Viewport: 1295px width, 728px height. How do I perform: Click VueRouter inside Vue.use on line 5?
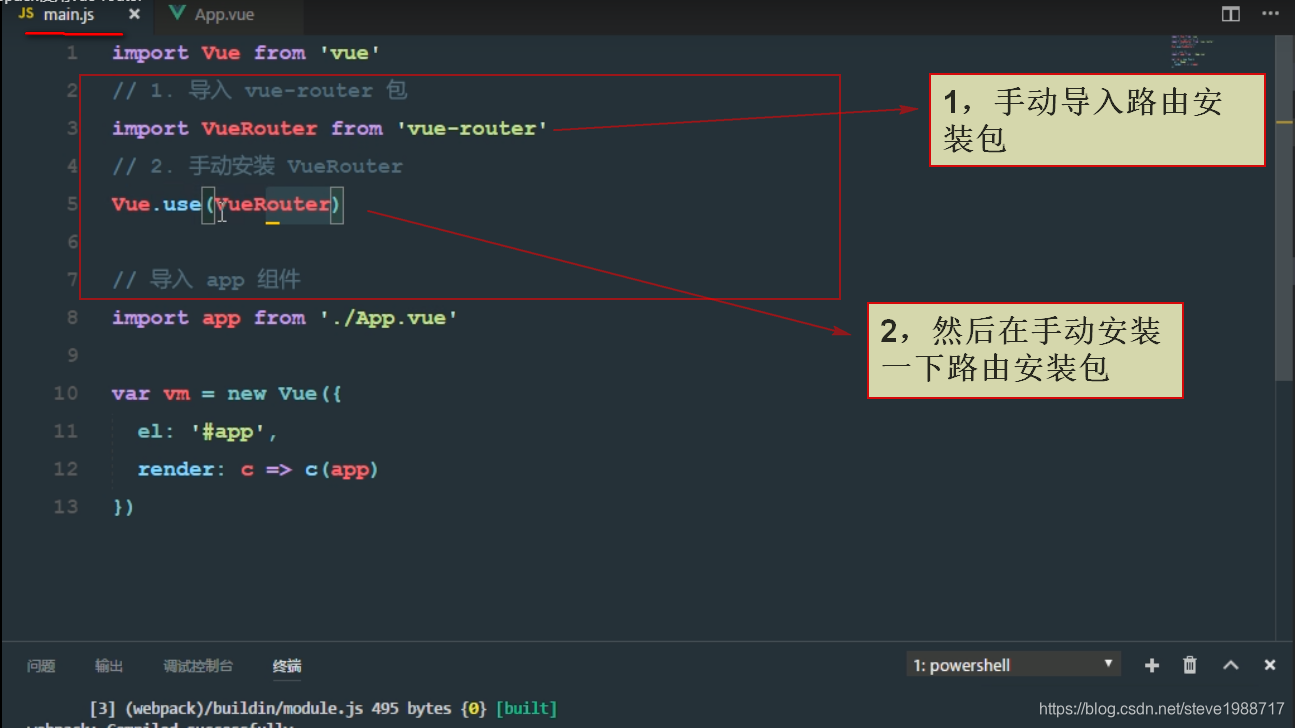pos(273,204)
